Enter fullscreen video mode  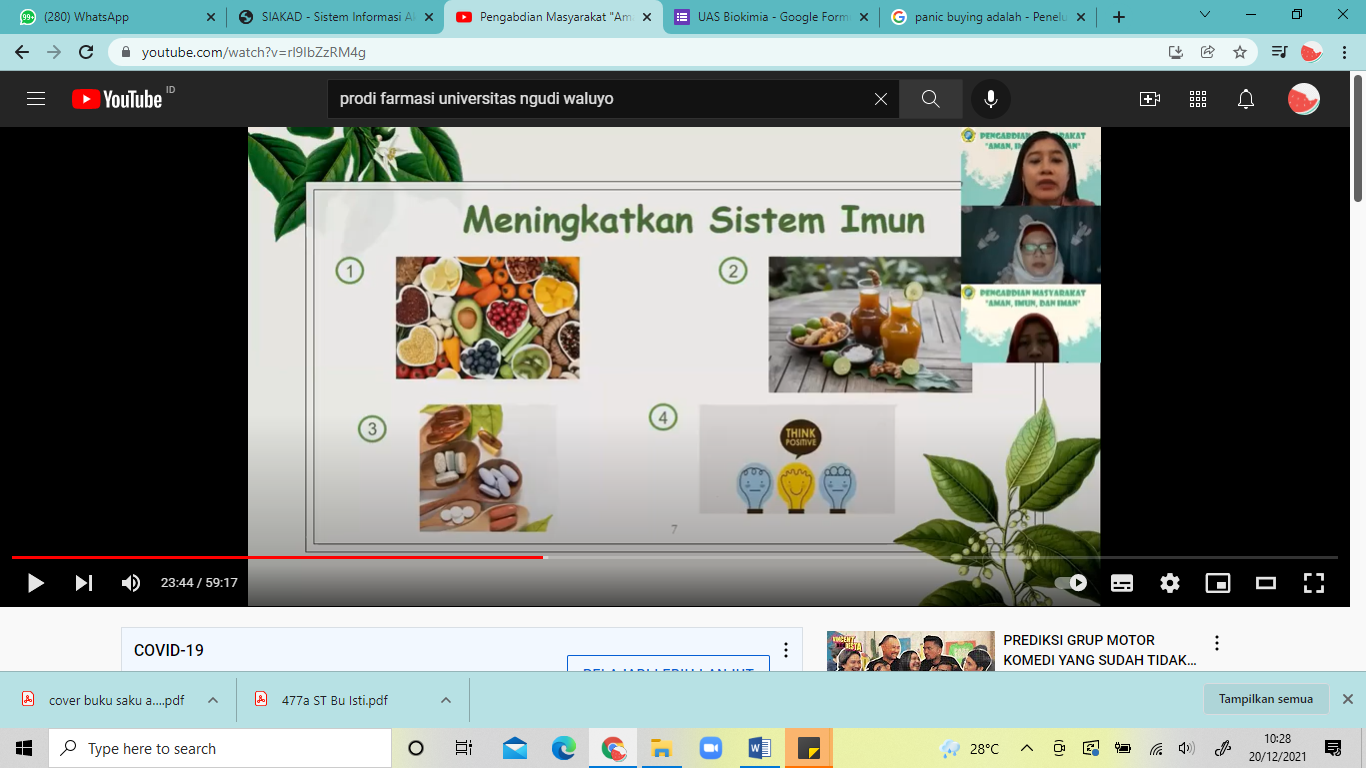pyautogui.click(x=1314, y=583)
